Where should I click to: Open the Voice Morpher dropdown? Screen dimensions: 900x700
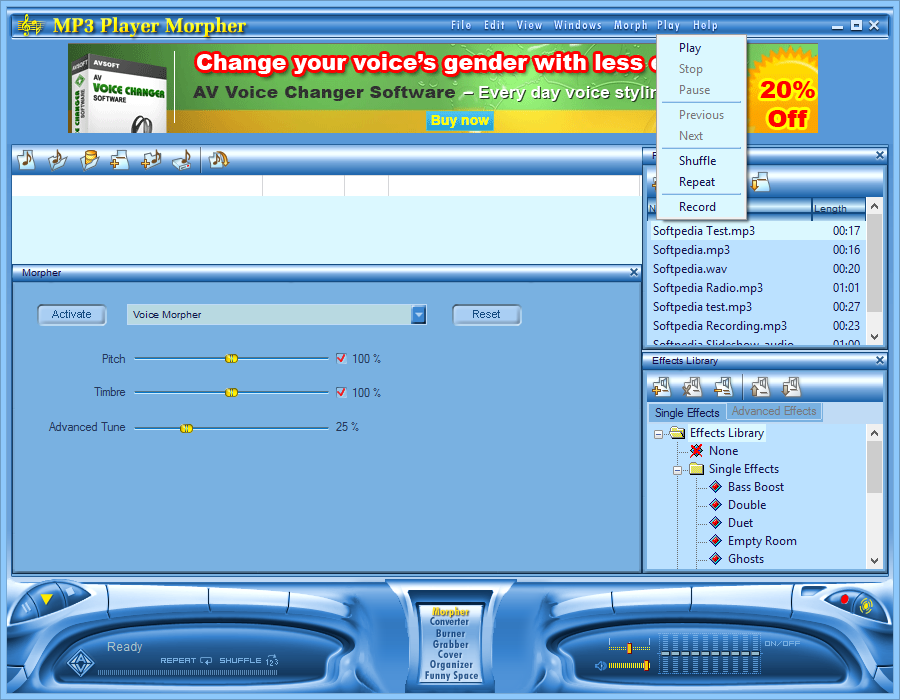click(419, 314)
